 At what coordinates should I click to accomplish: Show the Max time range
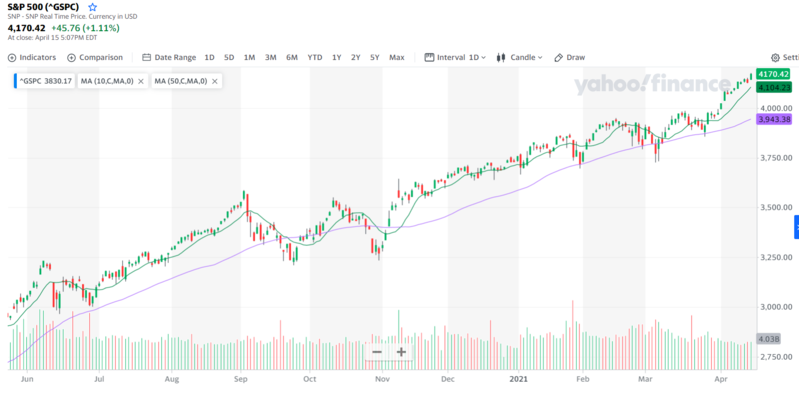[x=396, y=58]
